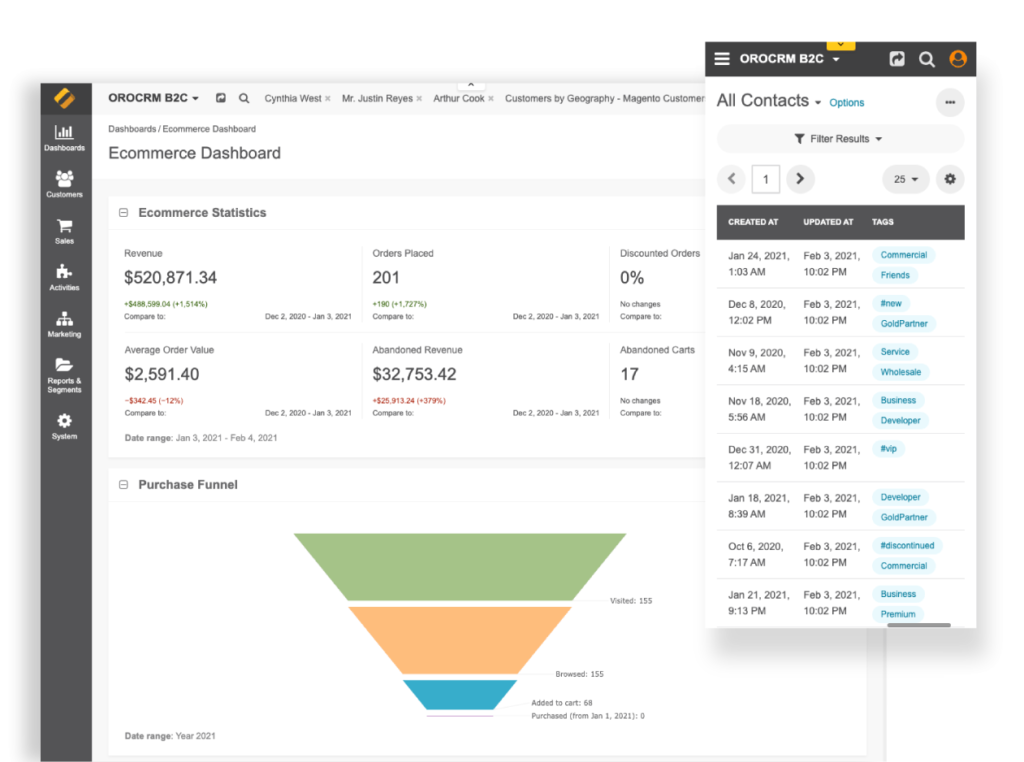Open Activities puzzle icon in the sidebar
The height and width of the screenshot is (762, 1024).
click(64, 277)
